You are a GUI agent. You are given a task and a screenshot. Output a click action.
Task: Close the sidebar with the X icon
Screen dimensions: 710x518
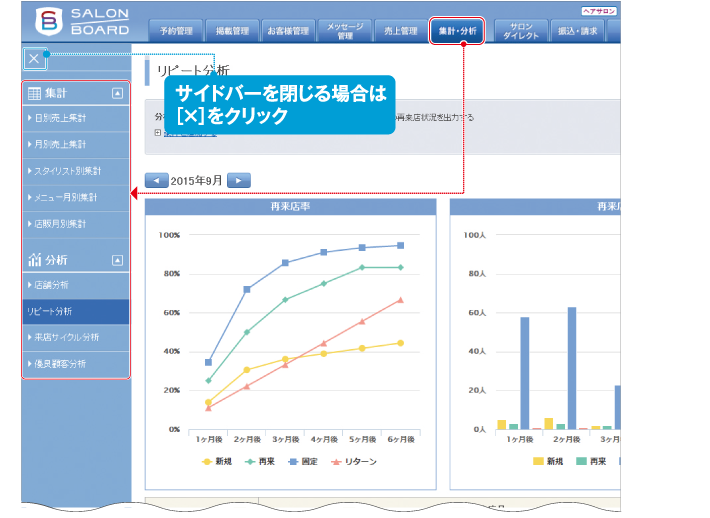[x=34, y=59]
